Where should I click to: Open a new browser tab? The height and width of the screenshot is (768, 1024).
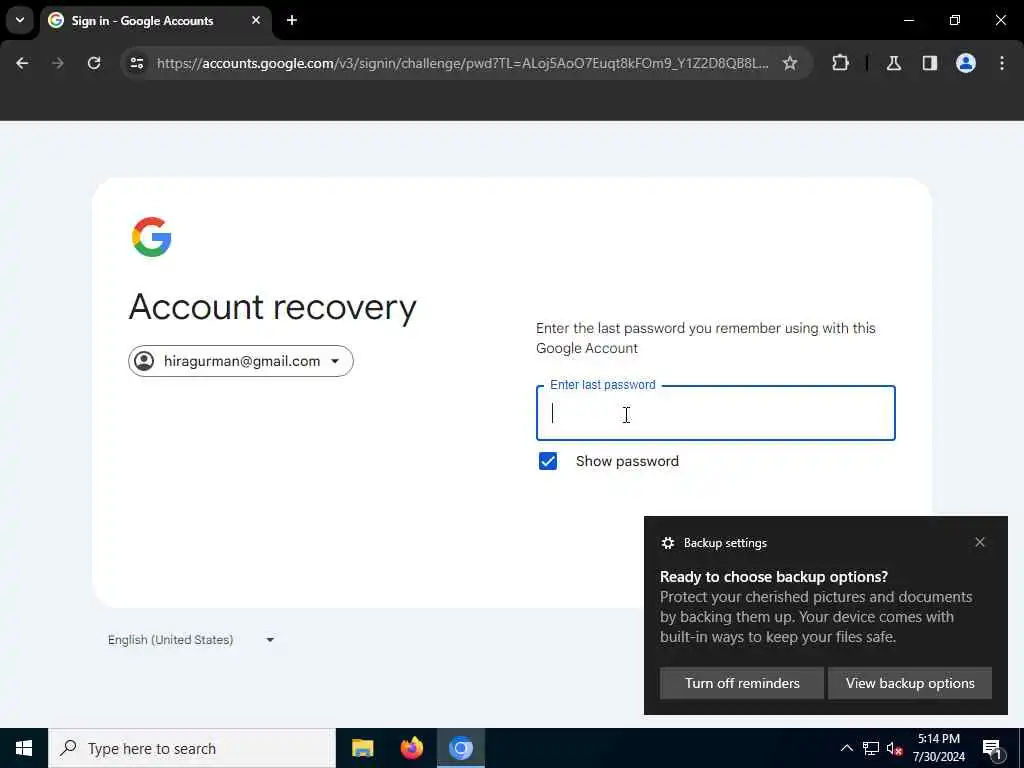pyautogui.click(x=292, y=20)
